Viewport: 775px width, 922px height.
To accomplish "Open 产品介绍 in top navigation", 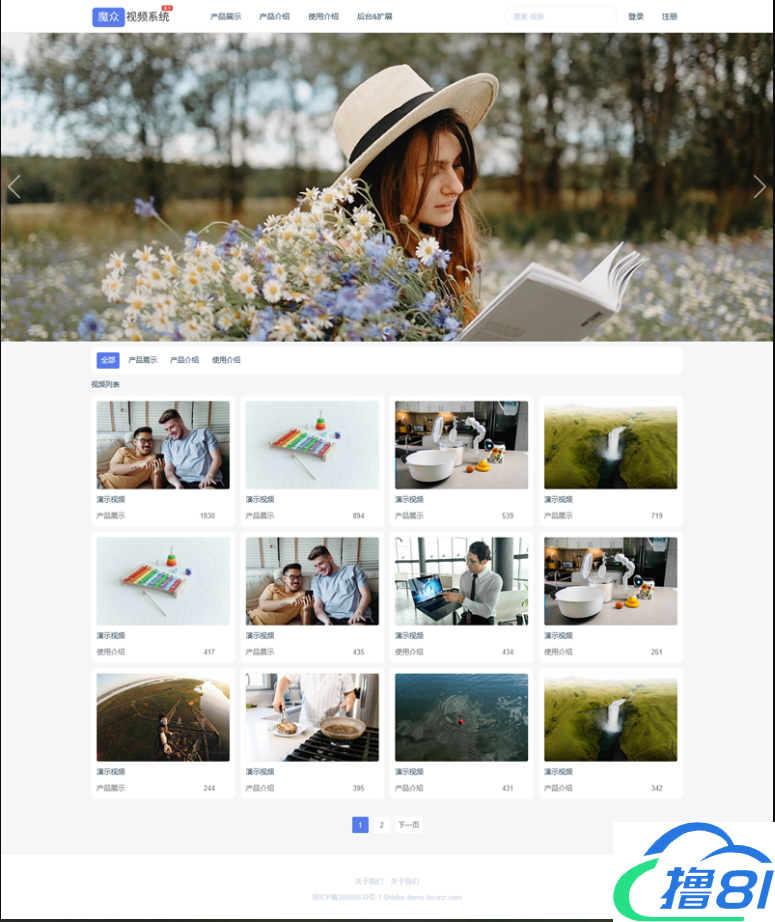I will click(x=274, y=17).
